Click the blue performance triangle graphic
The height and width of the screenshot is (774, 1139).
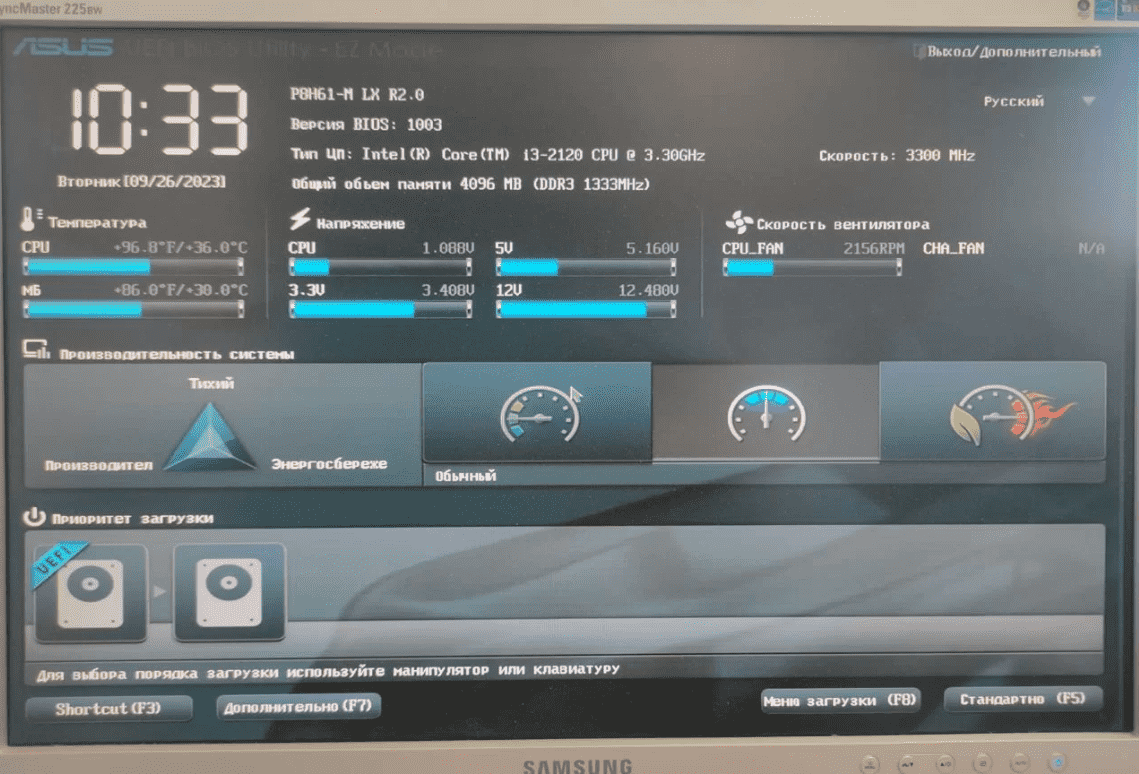tap(209, 437)
